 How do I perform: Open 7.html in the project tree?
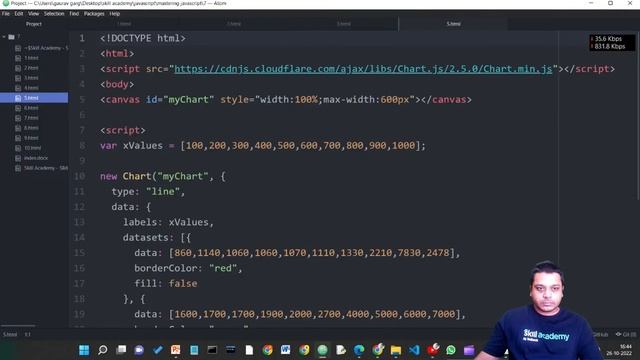(31, 118)
